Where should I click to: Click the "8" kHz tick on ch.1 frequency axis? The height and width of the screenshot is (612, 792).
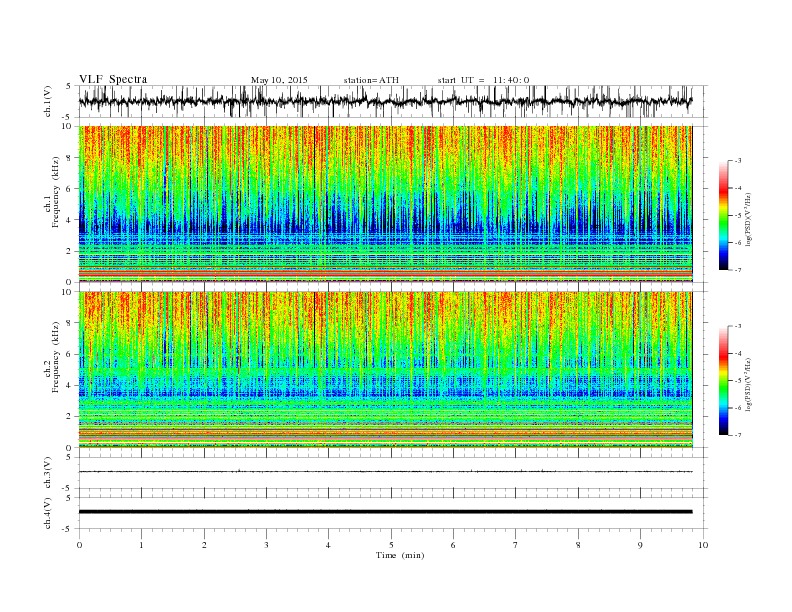tap(69, 158)
